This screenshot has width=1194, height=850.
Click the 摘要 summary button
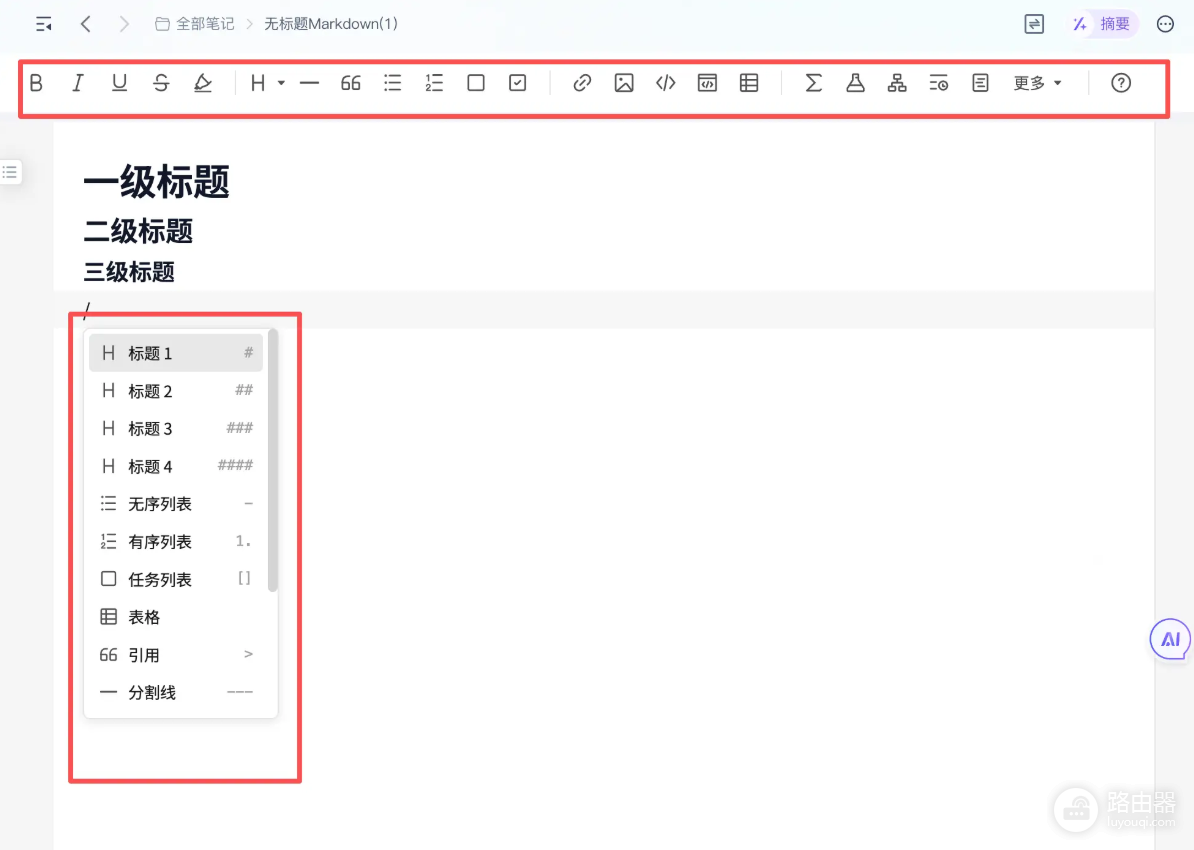click(x=1102, y=24)
